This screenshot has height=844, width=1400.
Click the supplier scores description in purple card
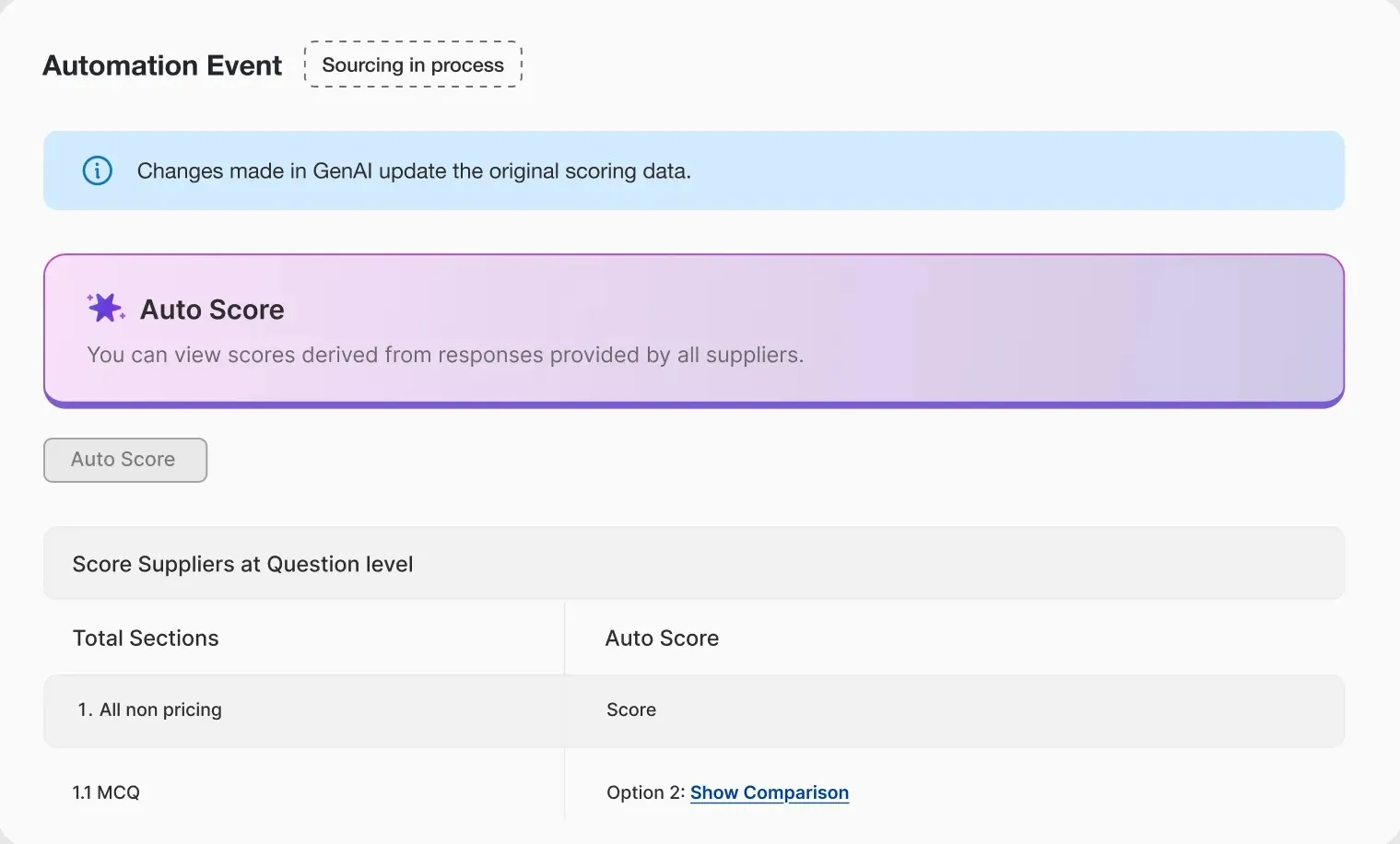(445, 355)
